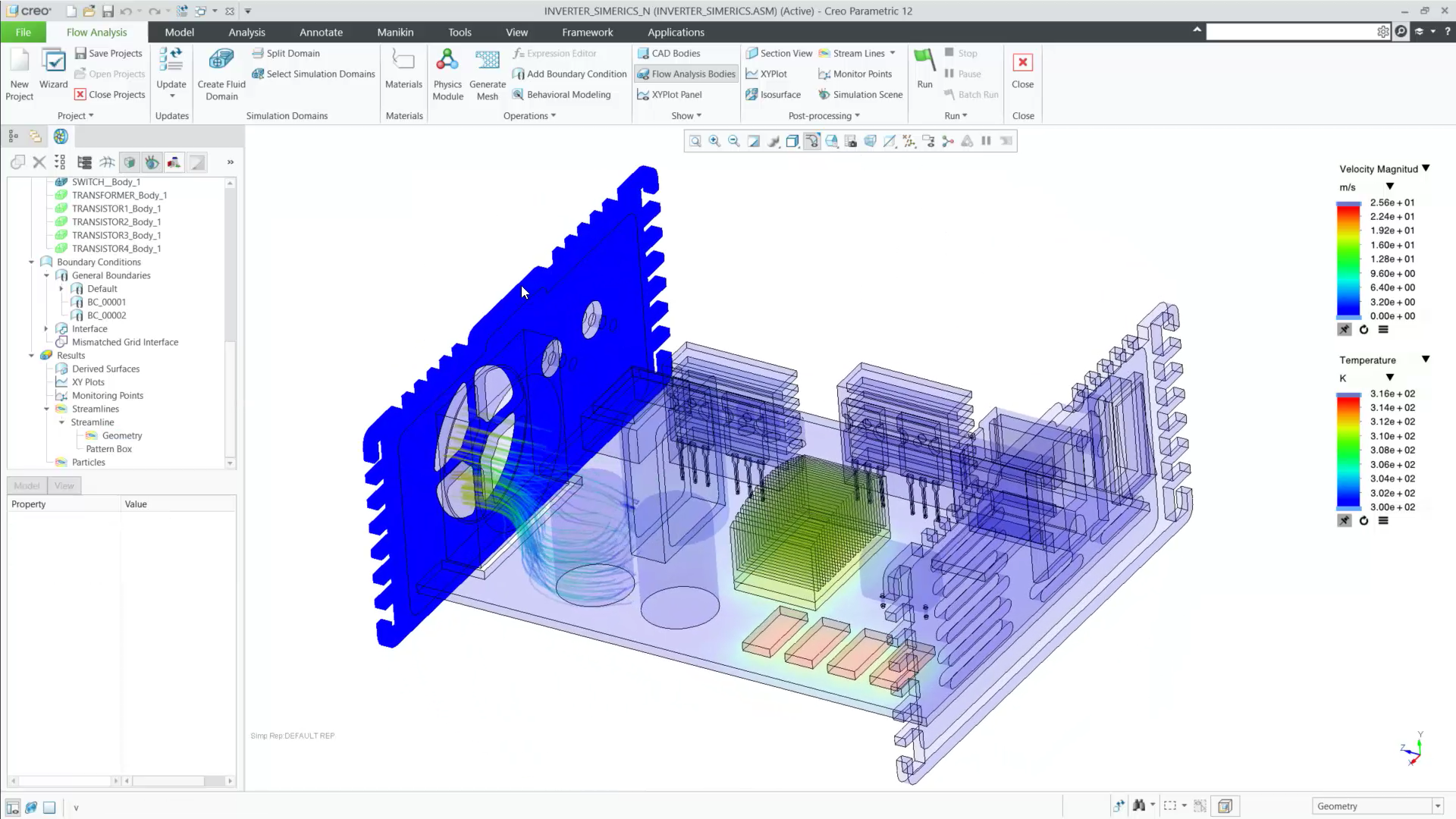Open the Applications ribbon tab
The image size is (1456, 819).
pos(676,32)
